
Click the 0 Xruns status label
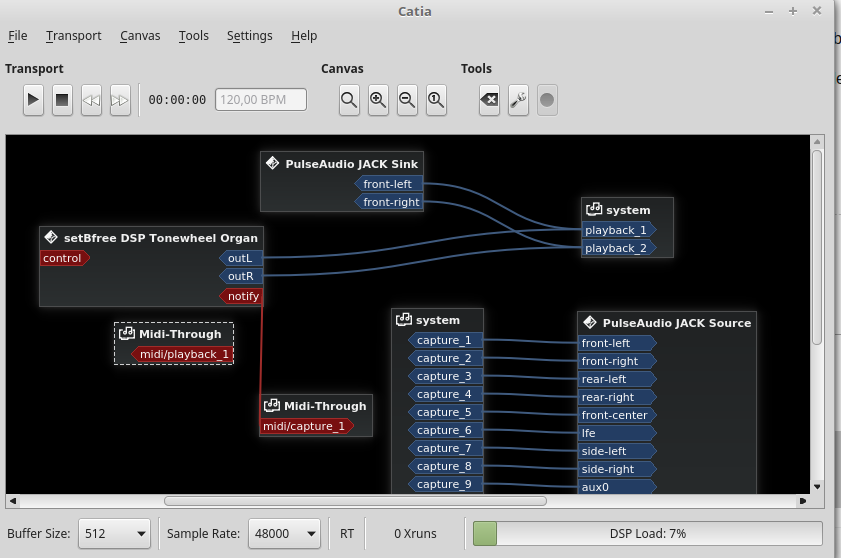pos(415,534)
